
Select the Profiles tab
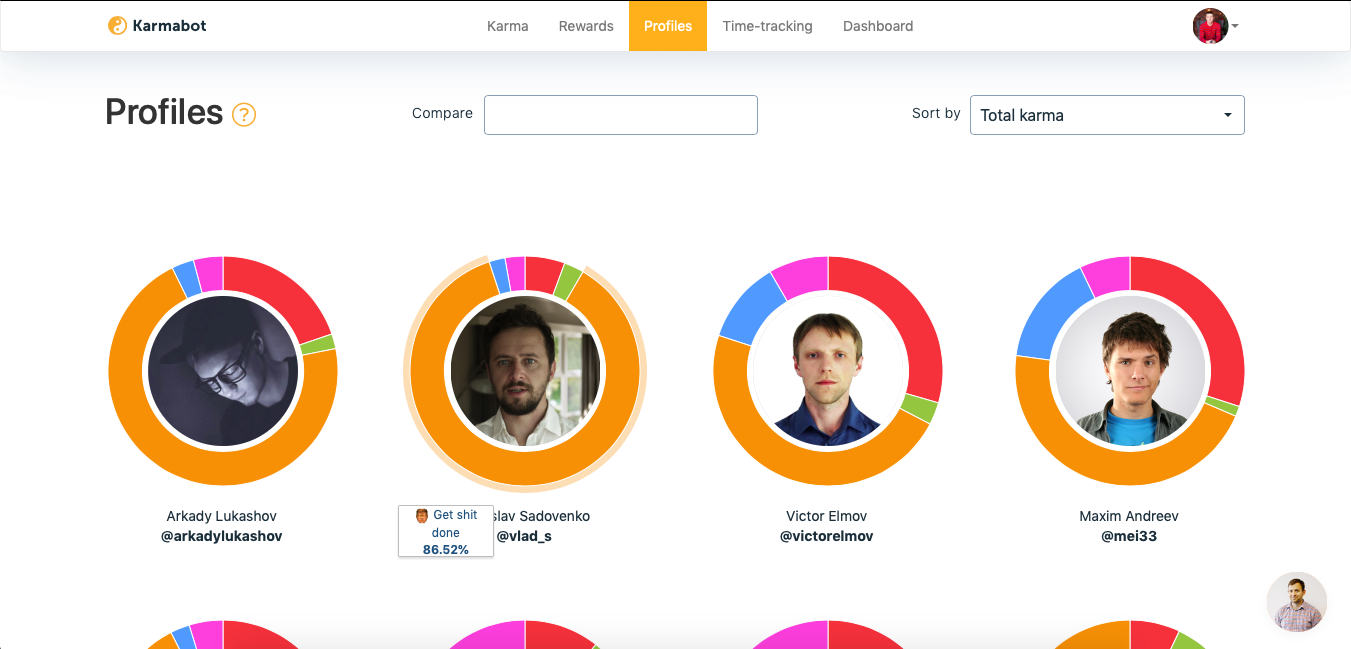(x=668, y=26)
